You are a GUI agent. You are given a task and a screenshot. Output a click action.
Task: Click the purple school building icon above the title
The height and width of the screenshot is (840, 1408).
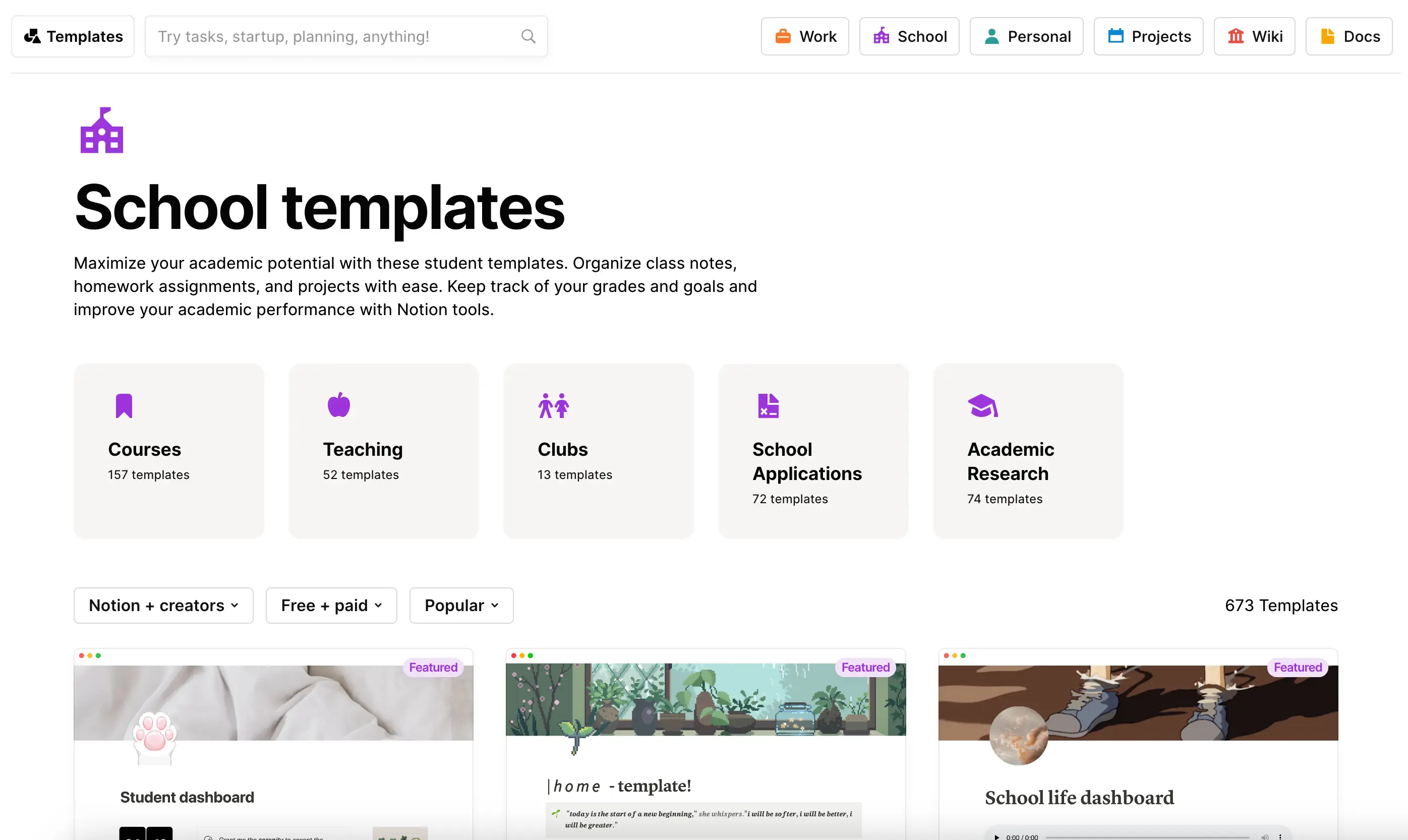click(101, 130)
